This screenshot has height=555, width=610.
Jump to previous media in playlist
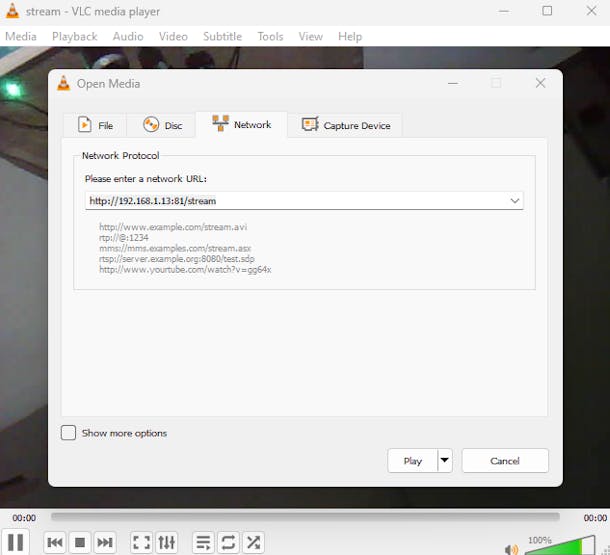(54, 542)
